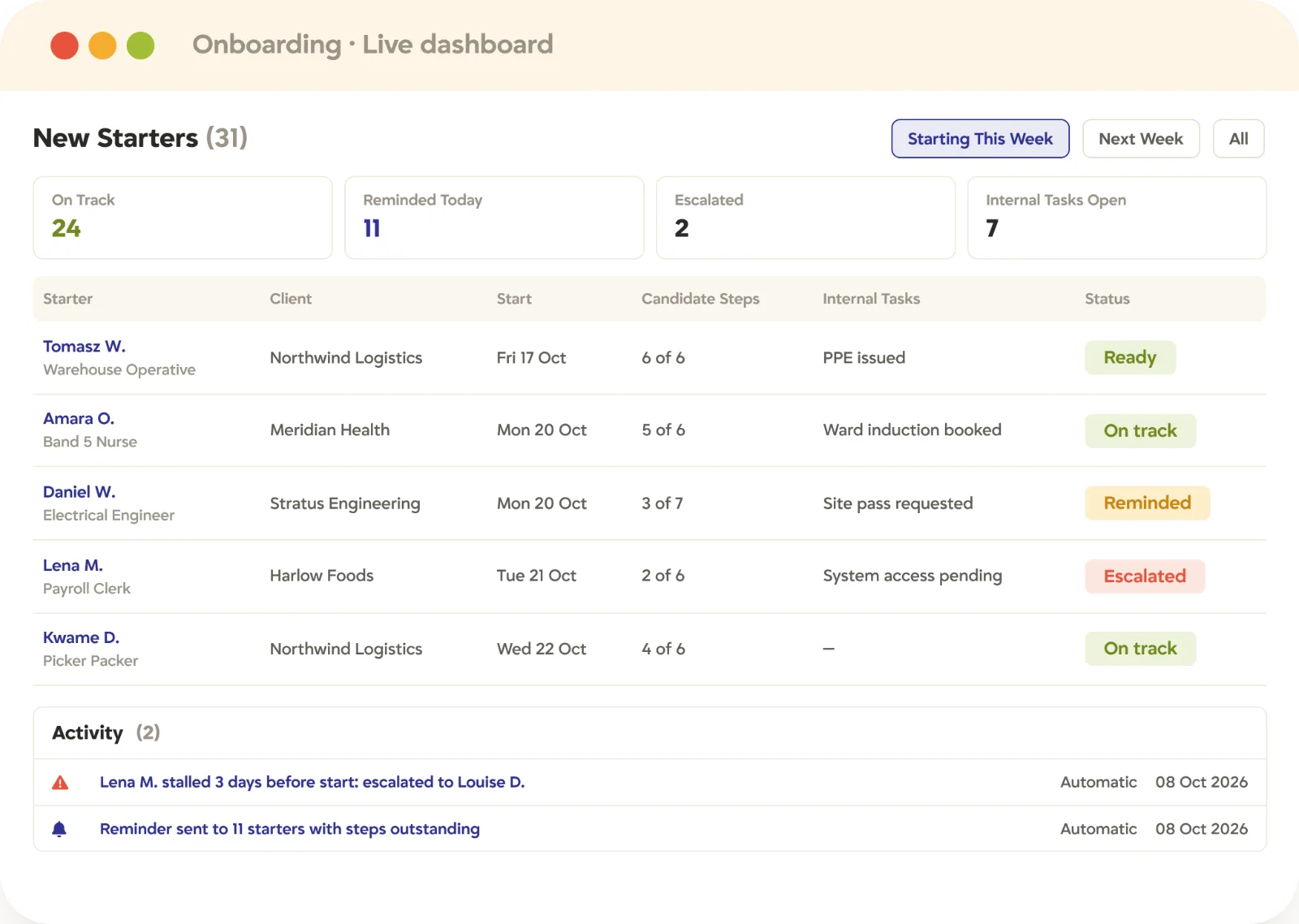Click the bell reminder icon in Activity

(59, 829)
